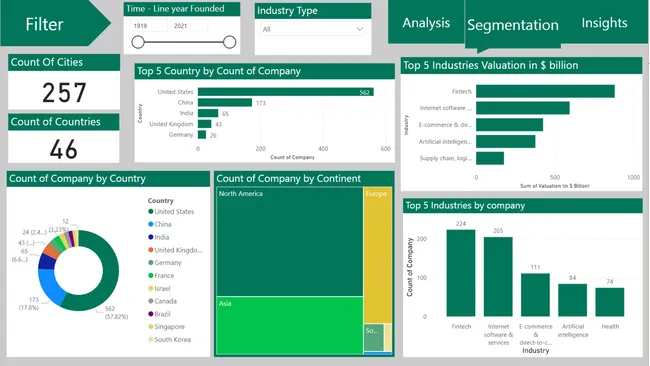Select the Supply chain valuation bar
Screen dimensions: 650x366
(x=490, y=158)
